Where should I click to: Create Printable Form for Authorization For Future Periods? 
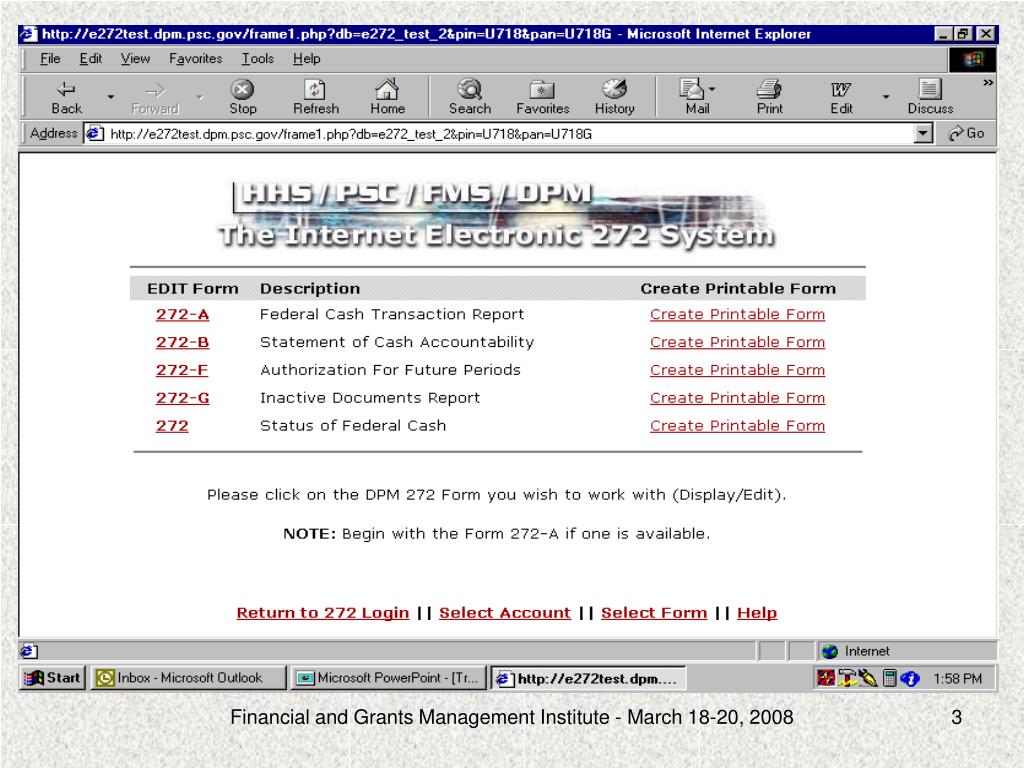coord(737,370)
